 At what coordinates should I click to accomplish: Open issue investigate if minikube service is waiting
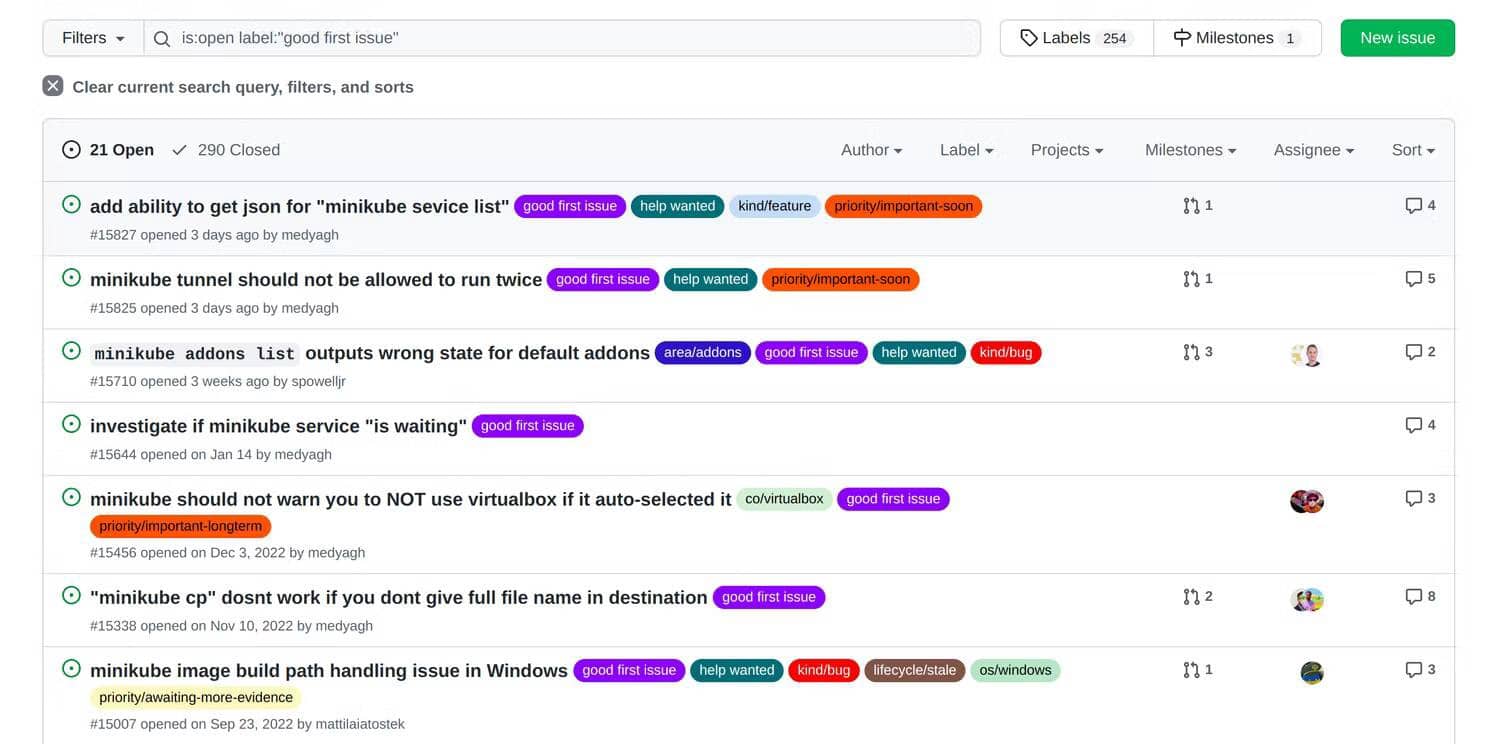click(x=278, y=426)
